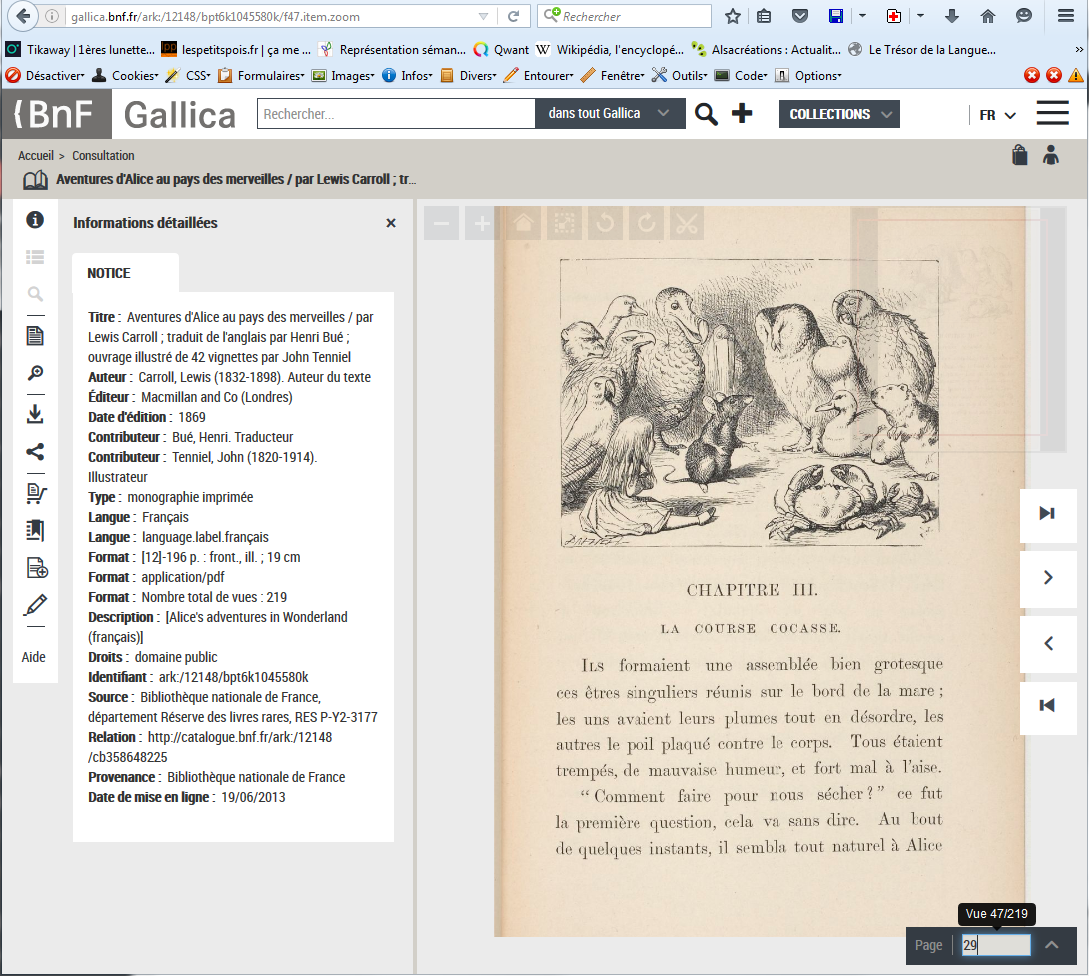
Task: Zoom in with the plus viewer button
Action: 482,223
